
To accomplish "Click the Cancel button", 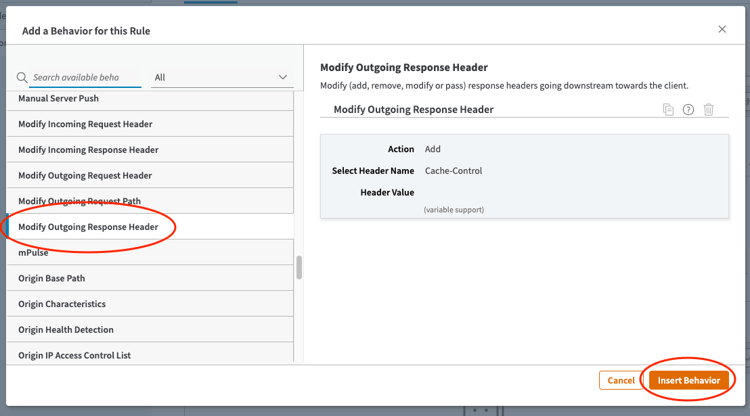I will [621, 380].
